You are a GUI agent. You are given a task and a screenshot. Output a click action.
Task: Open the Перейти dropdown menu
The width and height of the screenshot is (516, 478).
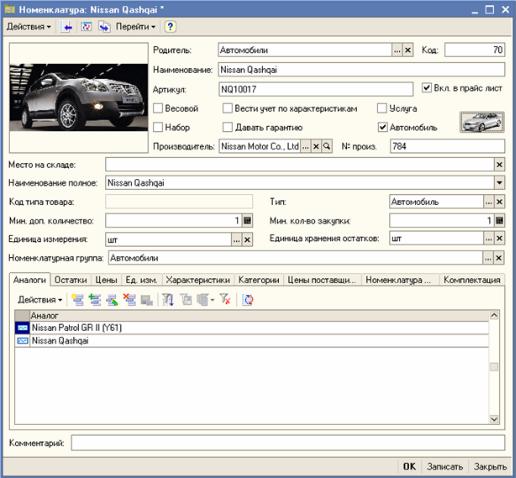(x=135, y=27)
